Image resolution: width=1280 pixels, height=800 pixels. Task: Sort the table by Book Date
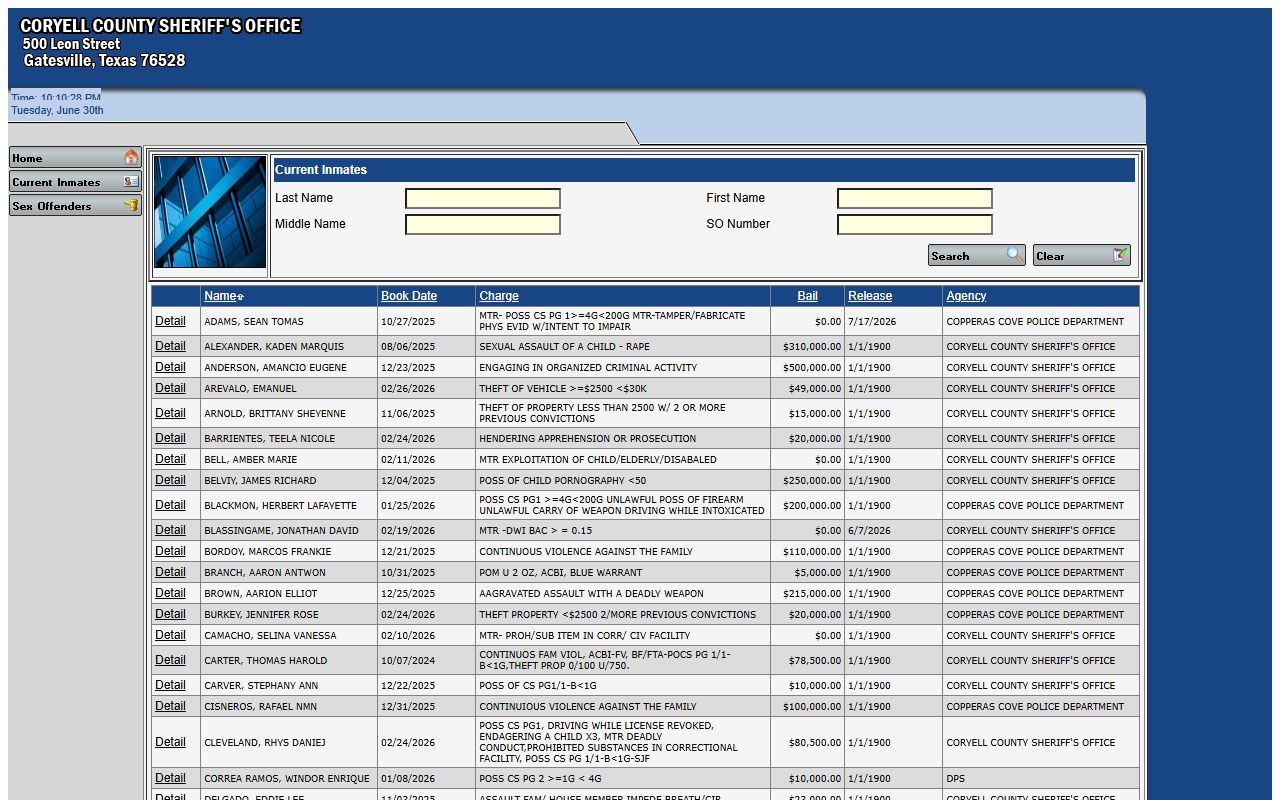point(409,296)
